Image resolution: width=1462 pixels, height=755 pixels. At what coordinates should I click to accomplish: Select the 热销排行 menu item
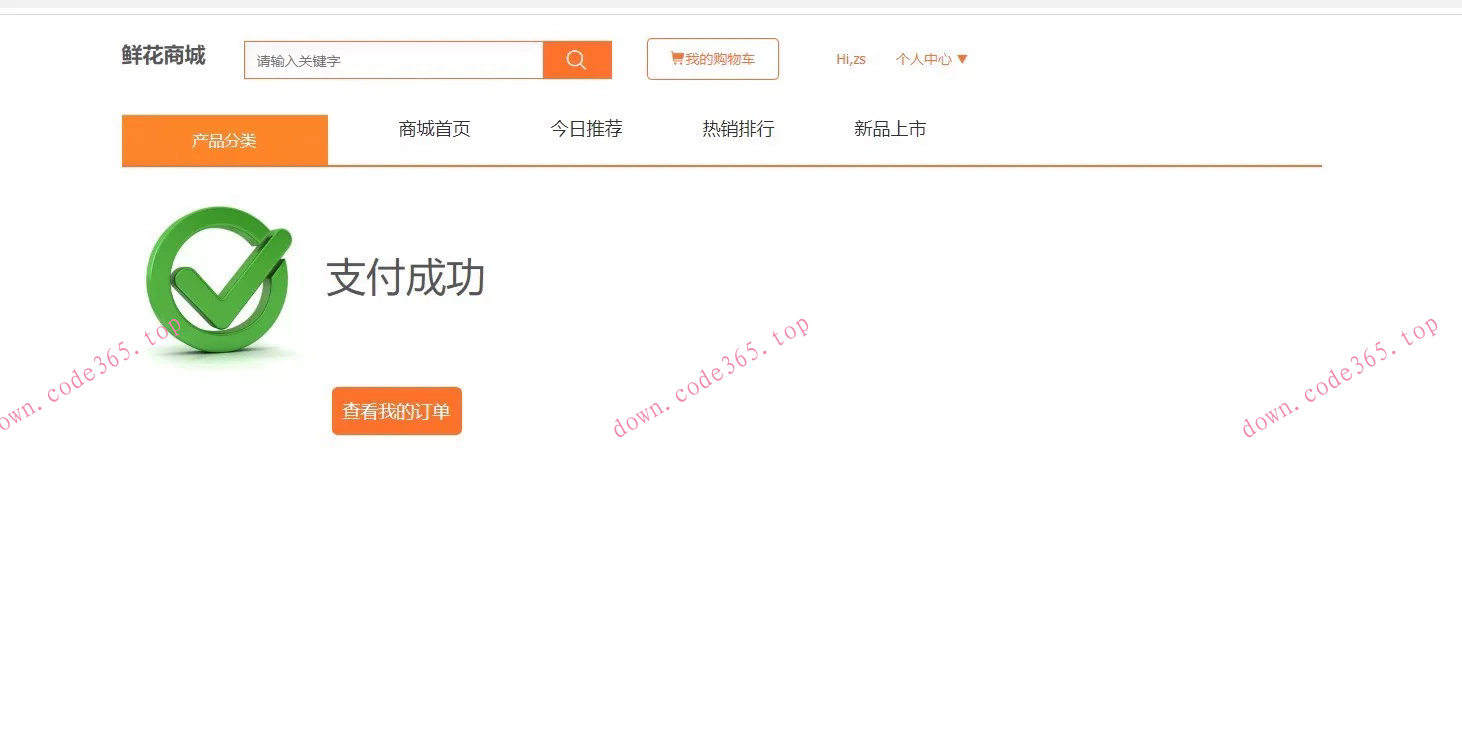[x=738, y=128]
